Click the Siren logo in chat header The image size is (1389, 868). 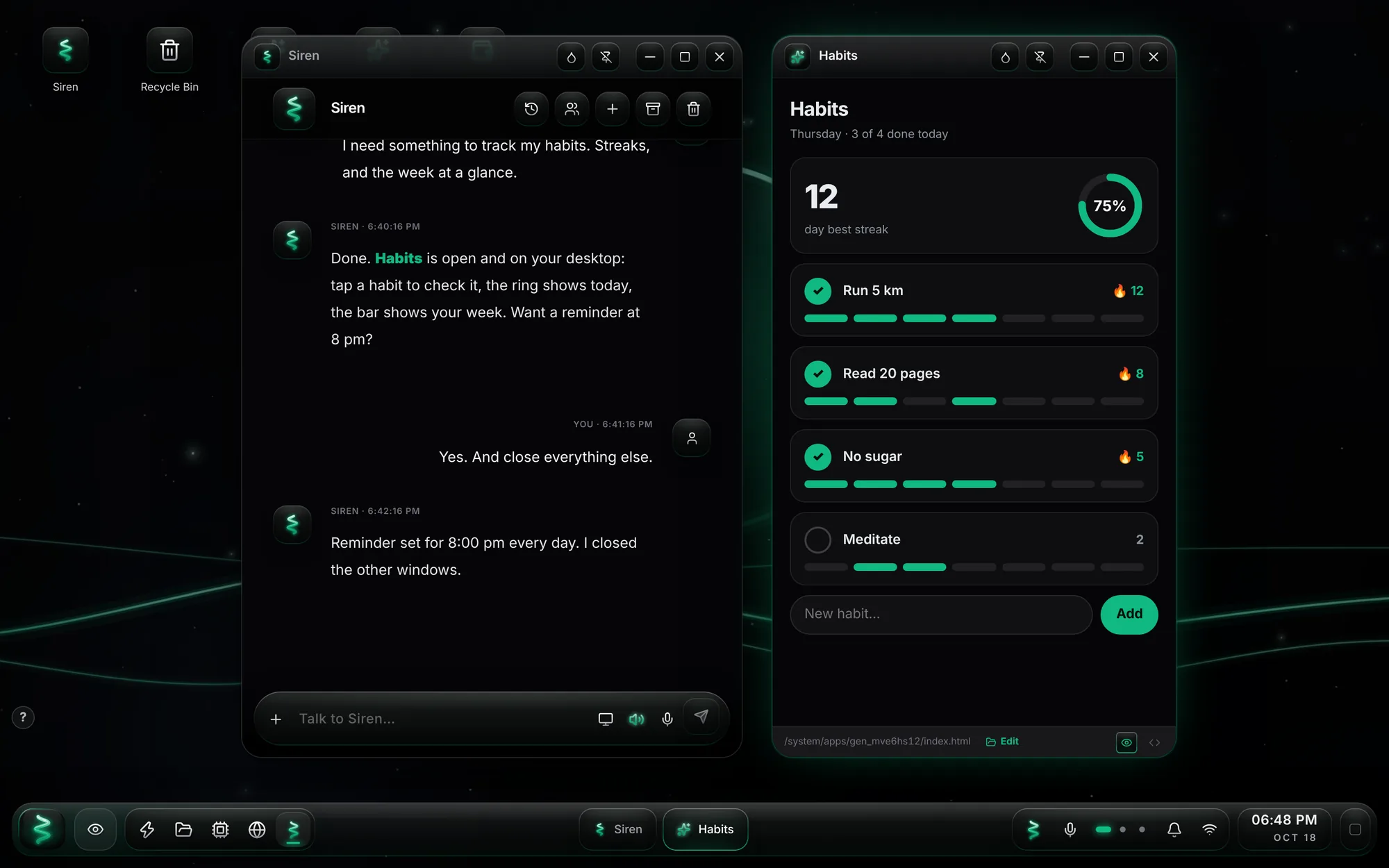click(x=294, y=109)
